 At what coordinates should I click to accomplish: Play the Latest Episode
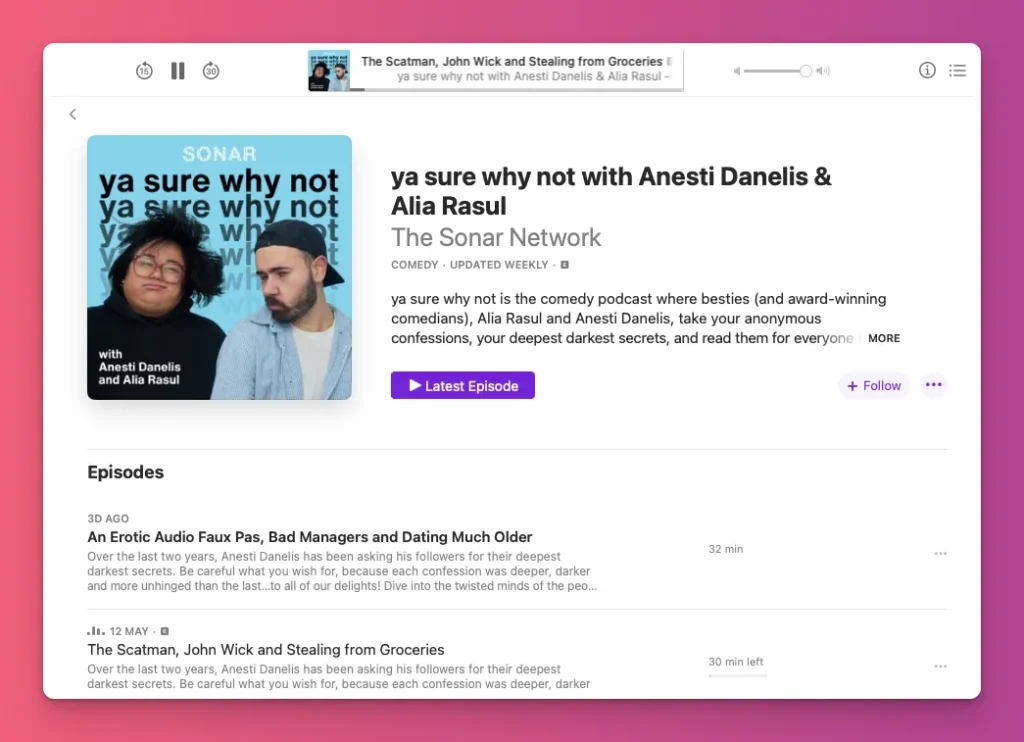(x=462, y=385)
